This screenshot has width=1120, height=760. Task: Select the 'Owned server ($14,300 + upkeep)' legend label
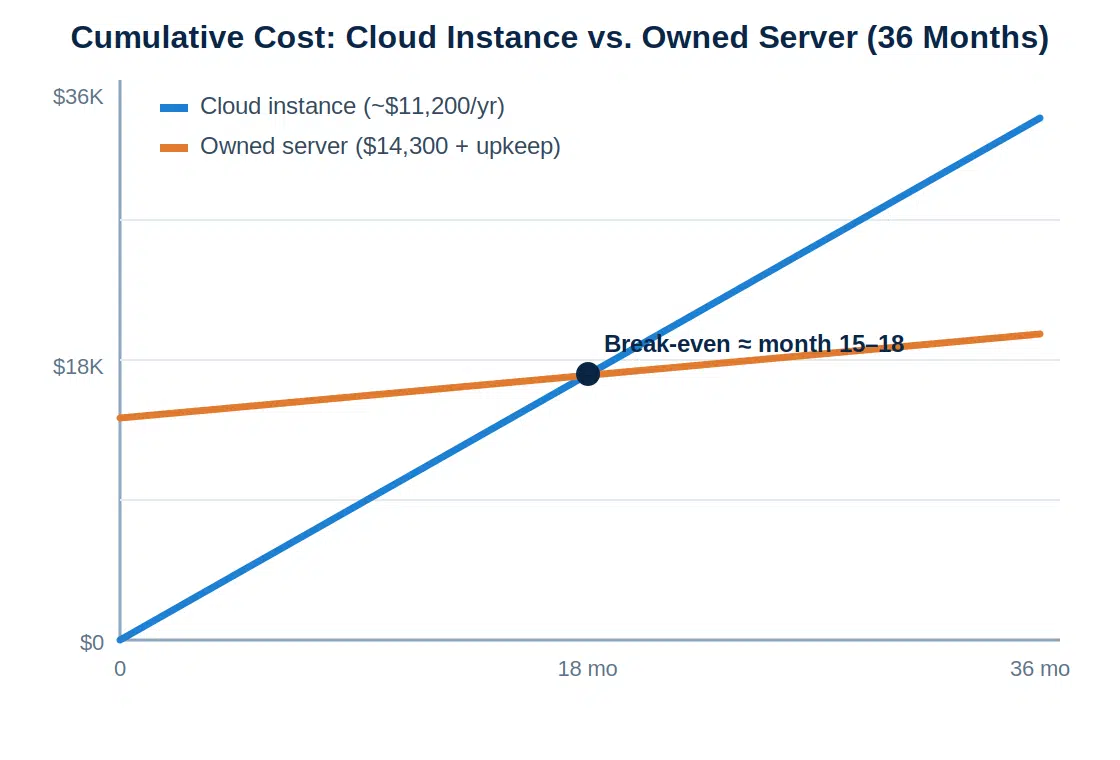point(380,146)
